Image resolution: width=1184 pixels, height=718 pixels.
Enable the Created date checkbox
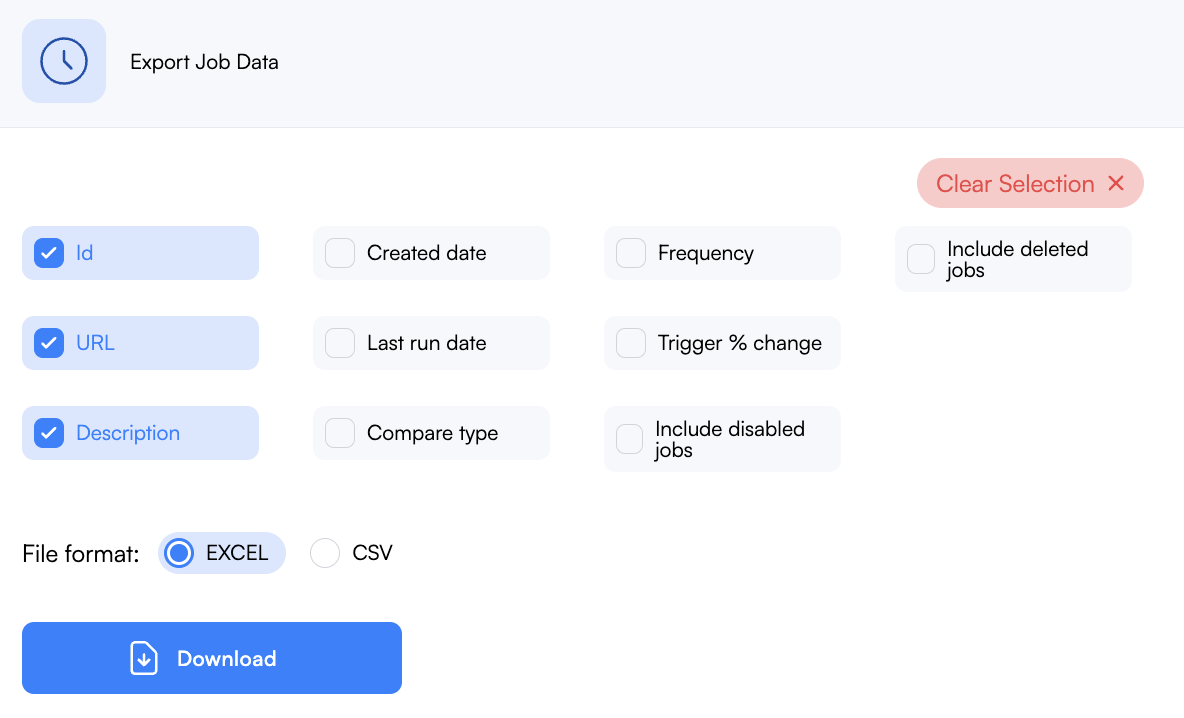[340, 253]
